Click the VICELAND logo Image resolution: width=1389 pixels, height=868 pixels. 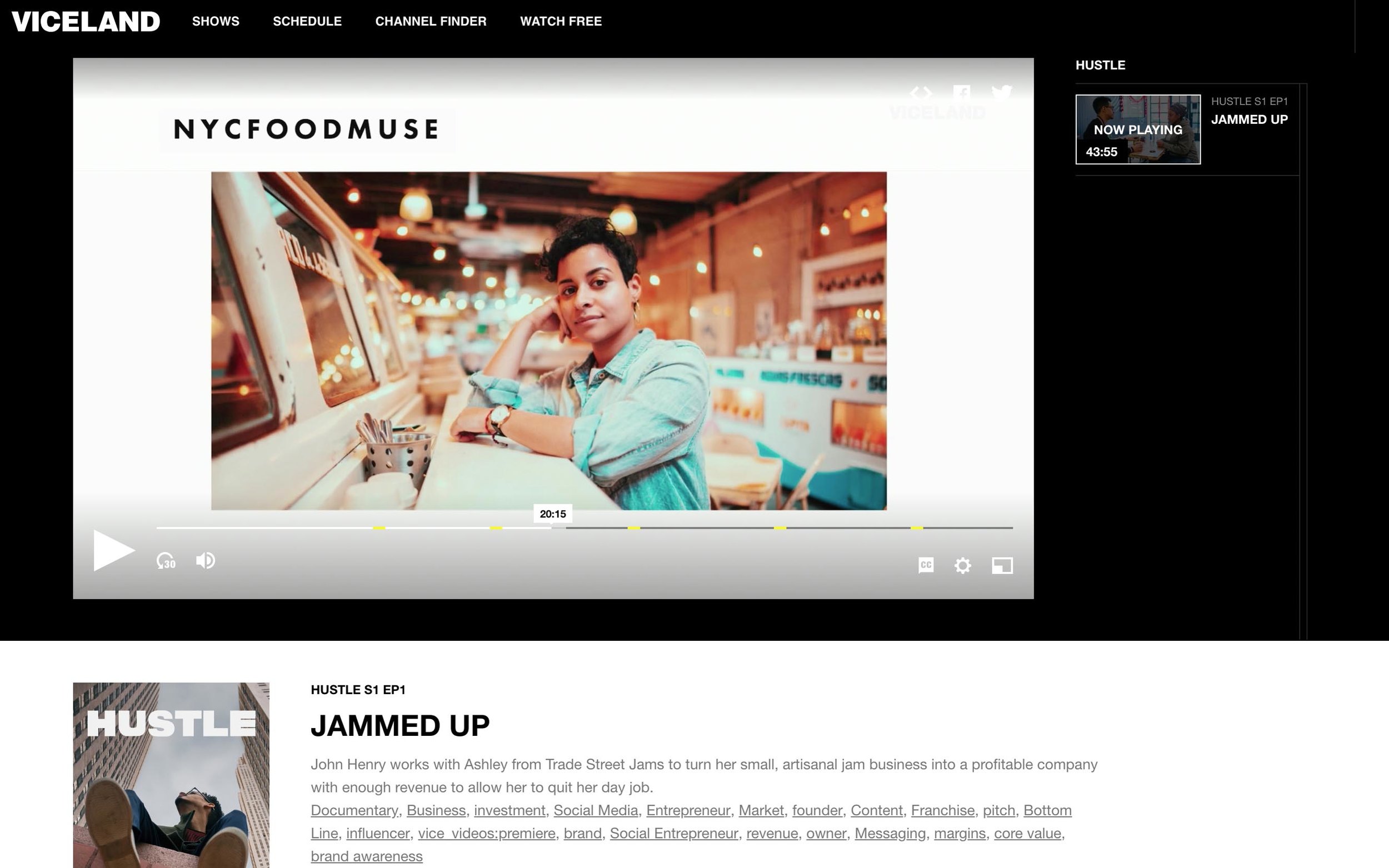coord(86,22)
